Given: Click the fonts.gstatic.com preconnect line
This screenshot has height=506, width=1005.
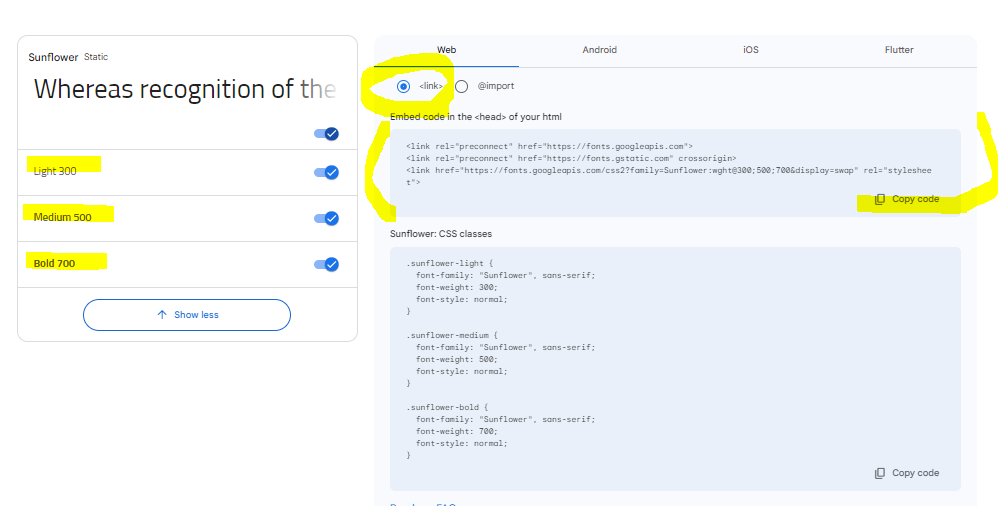Looking at the screenshot, I should tap(571, 158).
